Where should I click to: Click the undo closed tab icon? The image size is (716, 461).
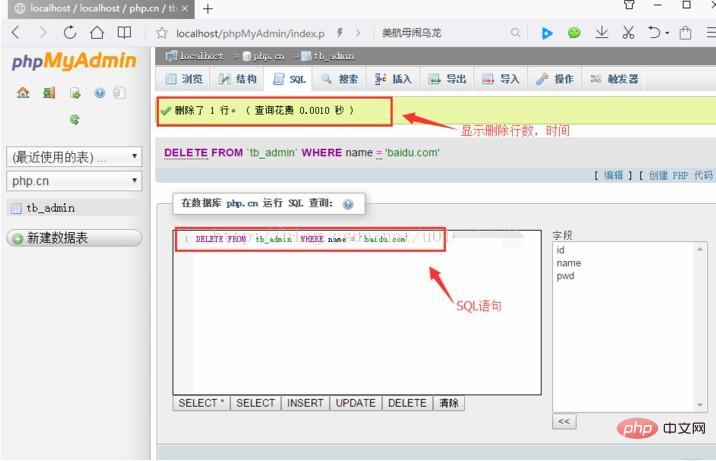pyautogui.click(x=654, y=32)
